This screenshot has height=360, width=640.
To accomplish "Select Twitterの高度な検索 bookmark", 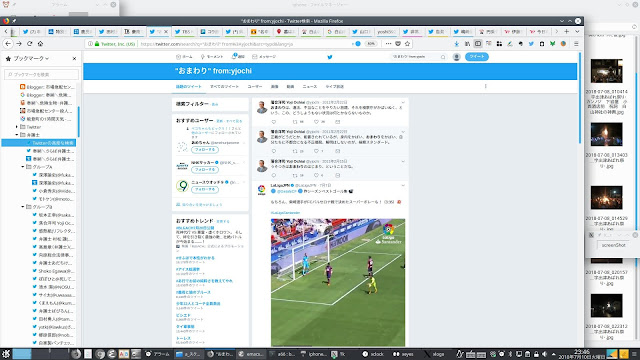I will [x=39, y=143].
